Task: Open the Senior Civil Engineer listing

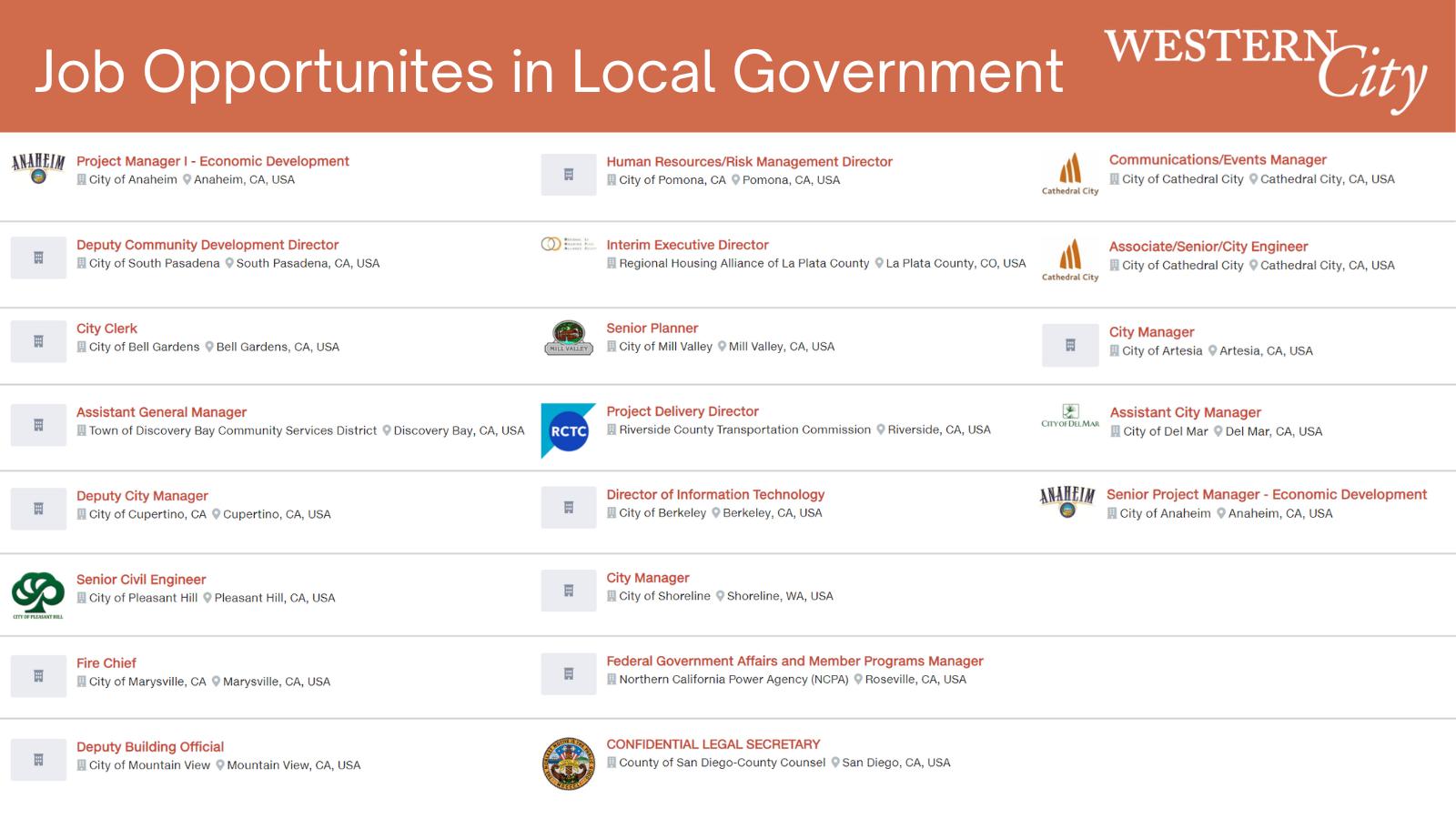Action: click(x=141, y=580)
